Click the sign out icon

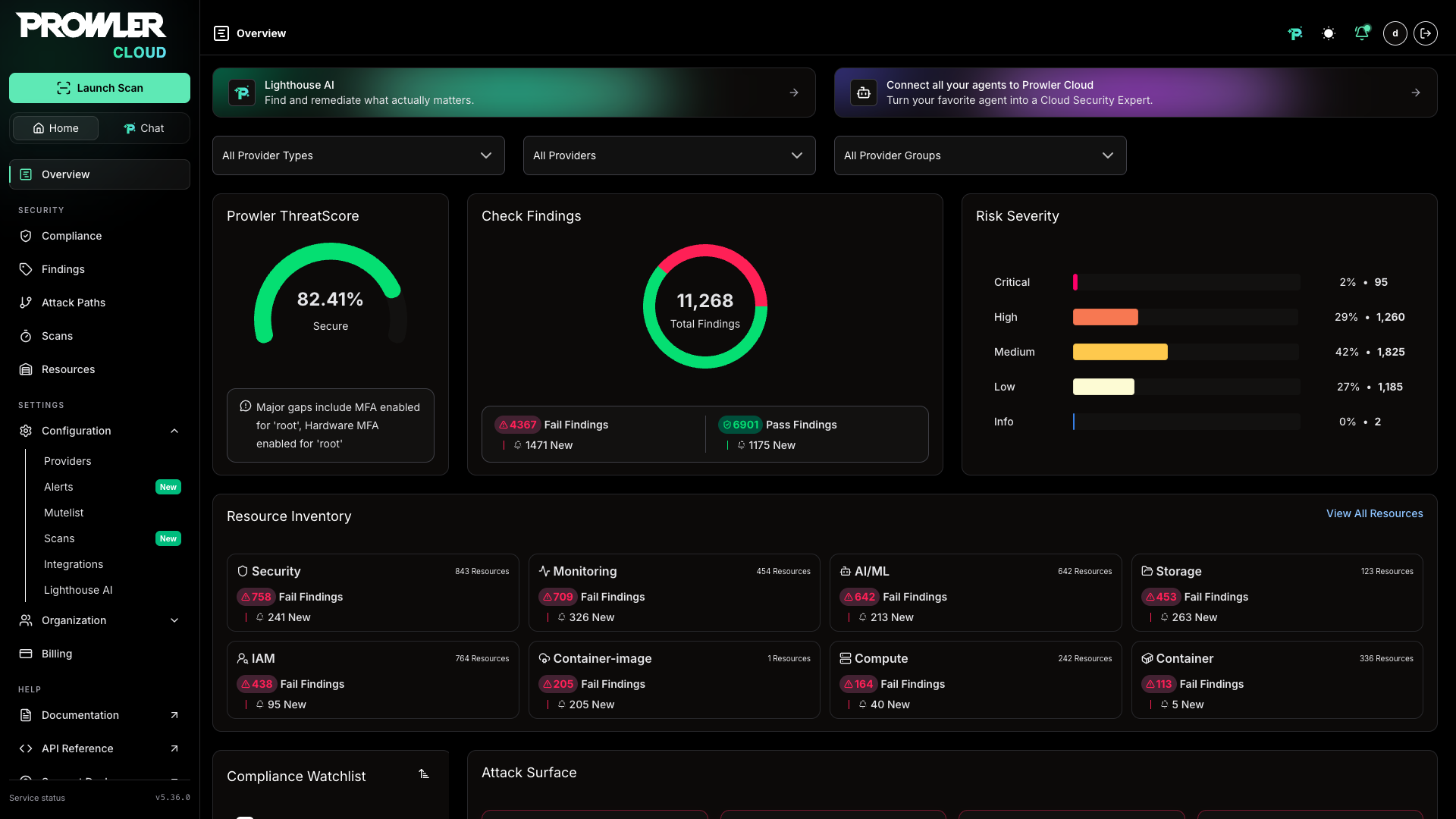1426,33
